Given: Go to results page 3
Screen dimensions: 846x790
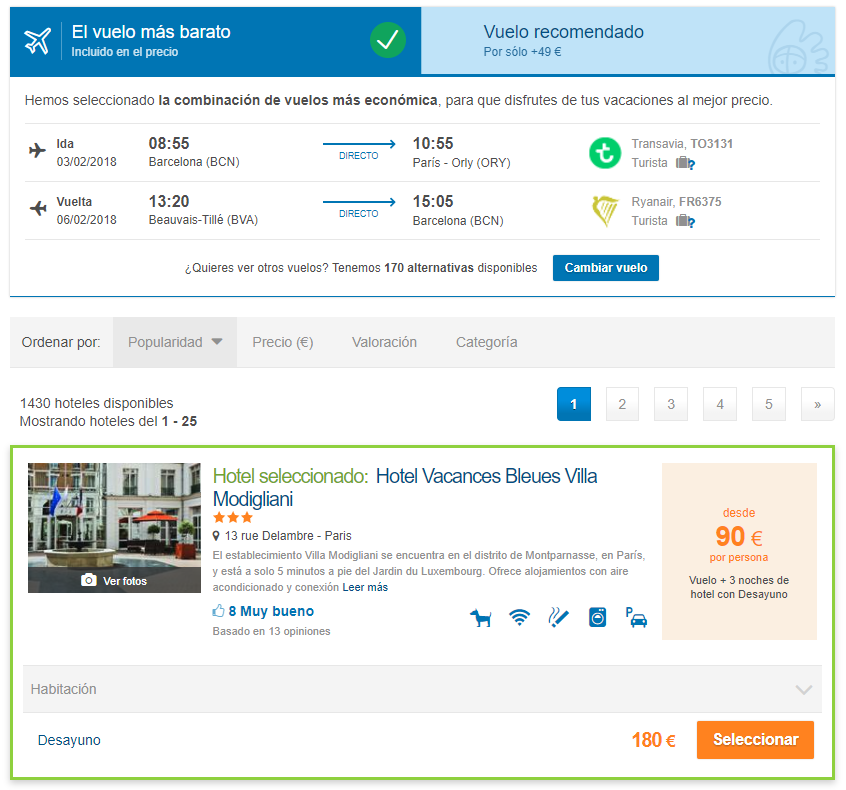Looking at the screenshot, I should [671, 404].
